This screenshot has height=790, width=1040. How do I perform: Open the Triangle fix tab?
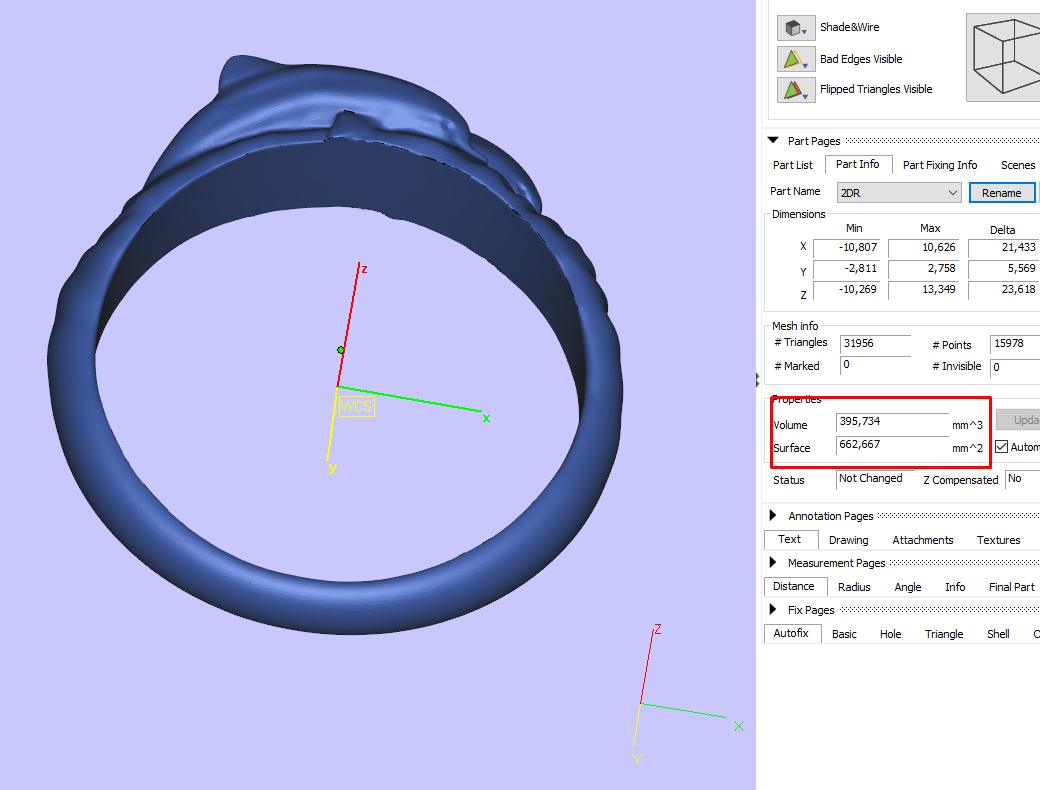(944, 634)
